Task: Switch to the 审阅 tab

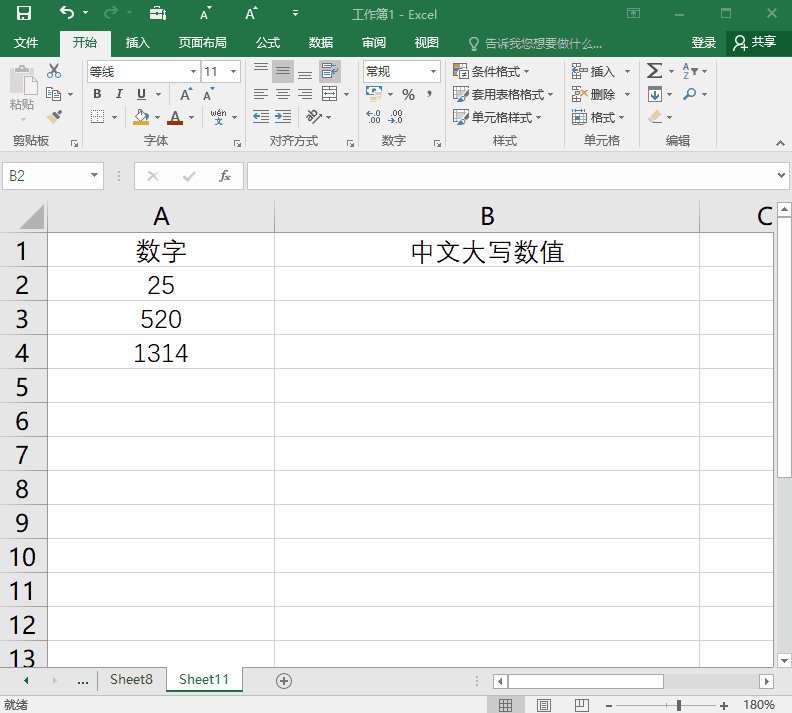Action: coord(374,43)
